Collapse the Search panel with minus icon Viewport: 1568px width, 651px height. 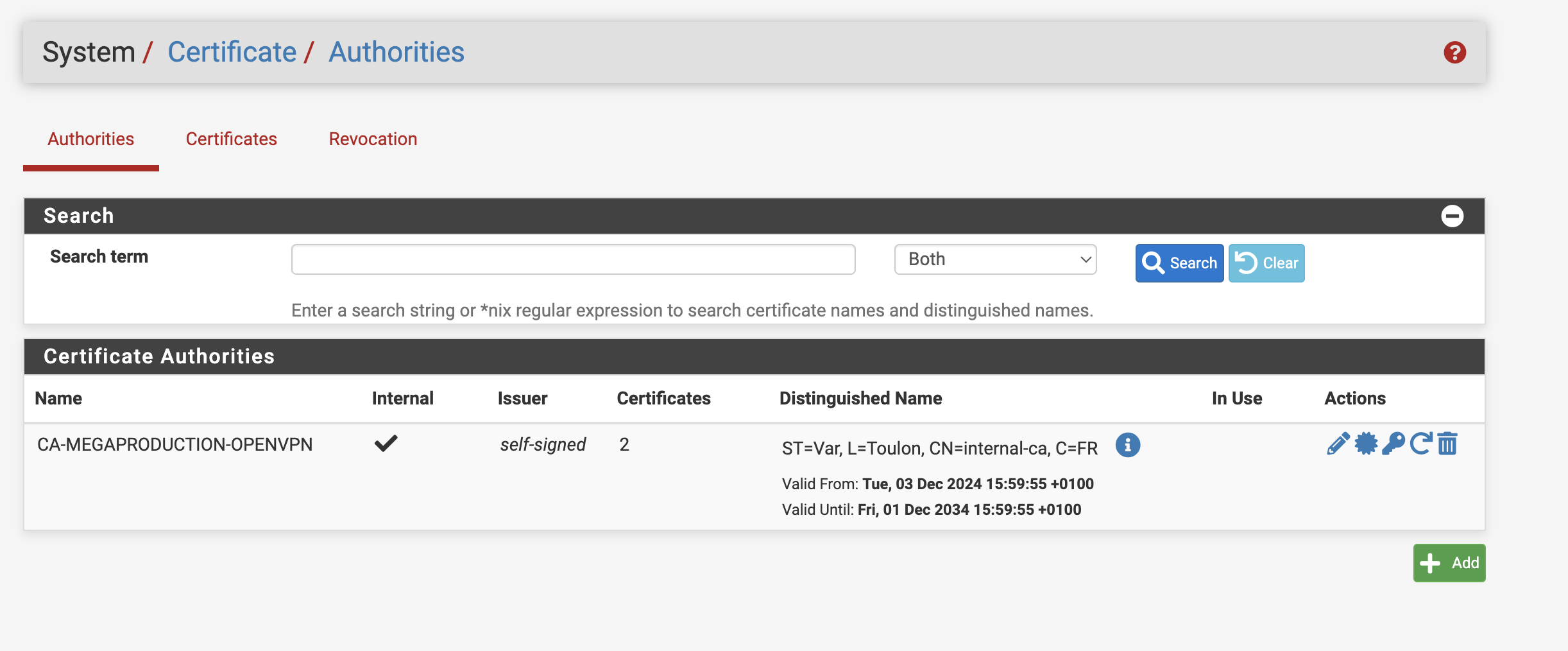click(1452, 216)
